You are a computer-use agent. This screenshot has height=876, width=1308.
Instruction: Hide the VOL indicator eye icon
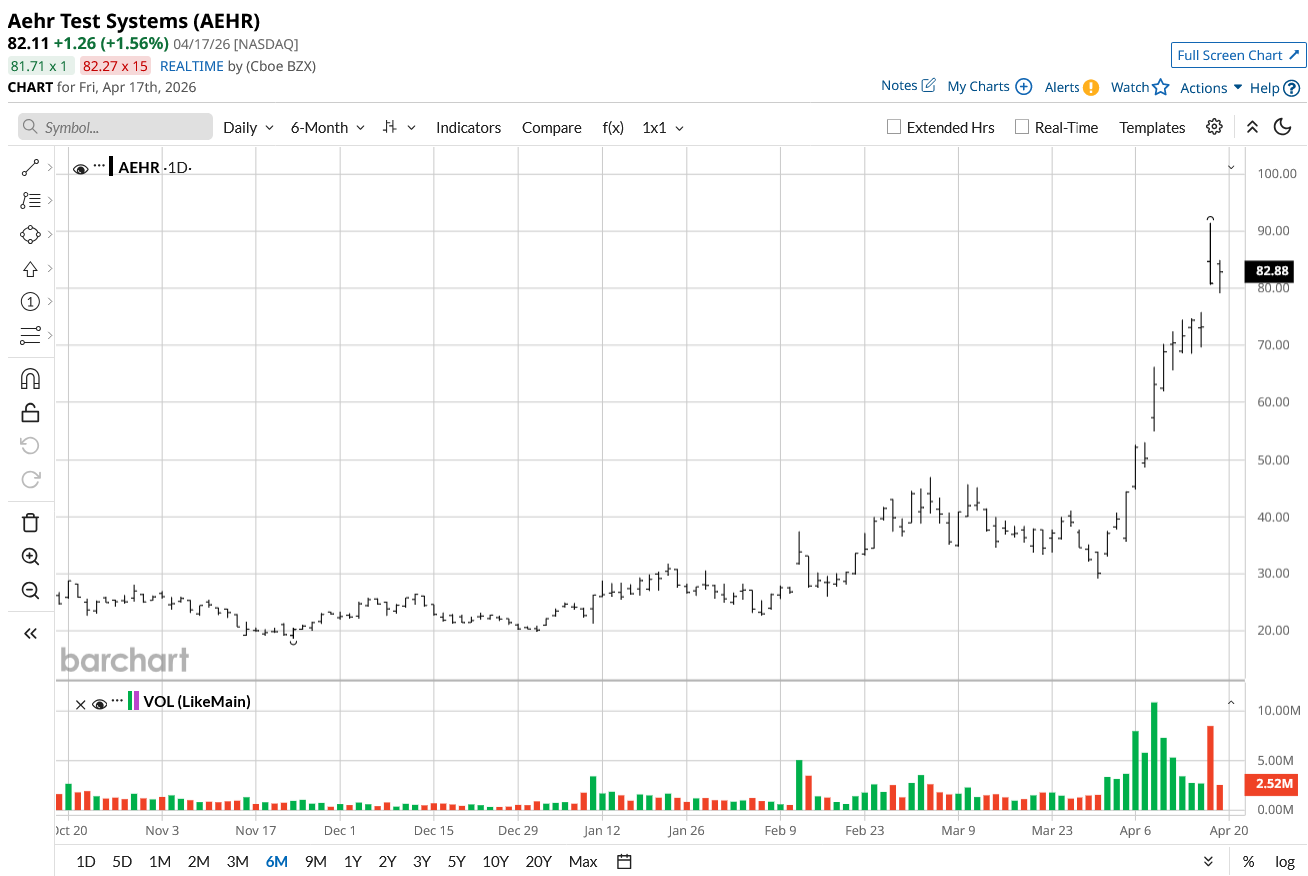99,704
